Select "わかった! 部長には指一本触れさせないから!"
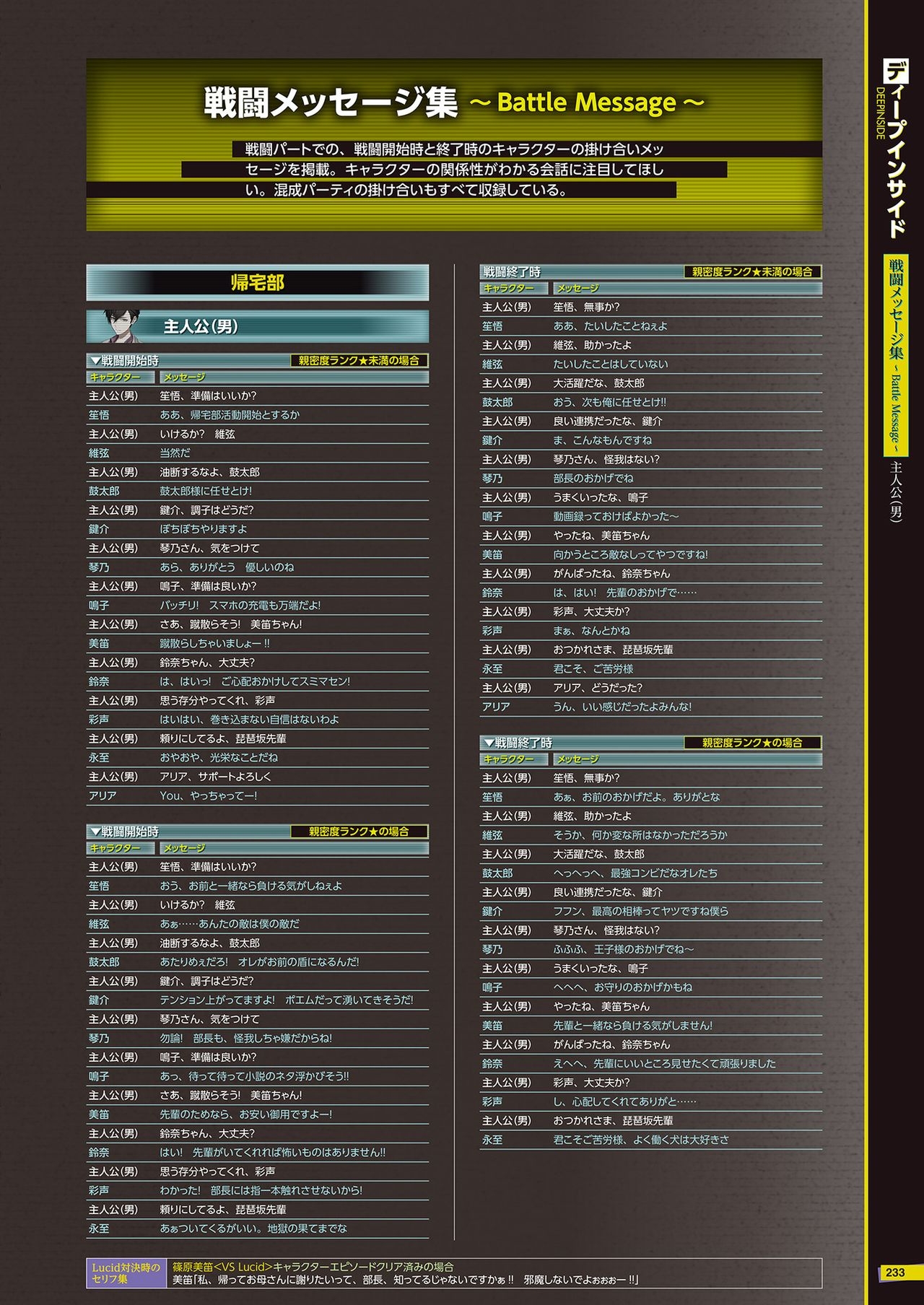This screenshot has height=1305, width=924. tap(261, 1191)
